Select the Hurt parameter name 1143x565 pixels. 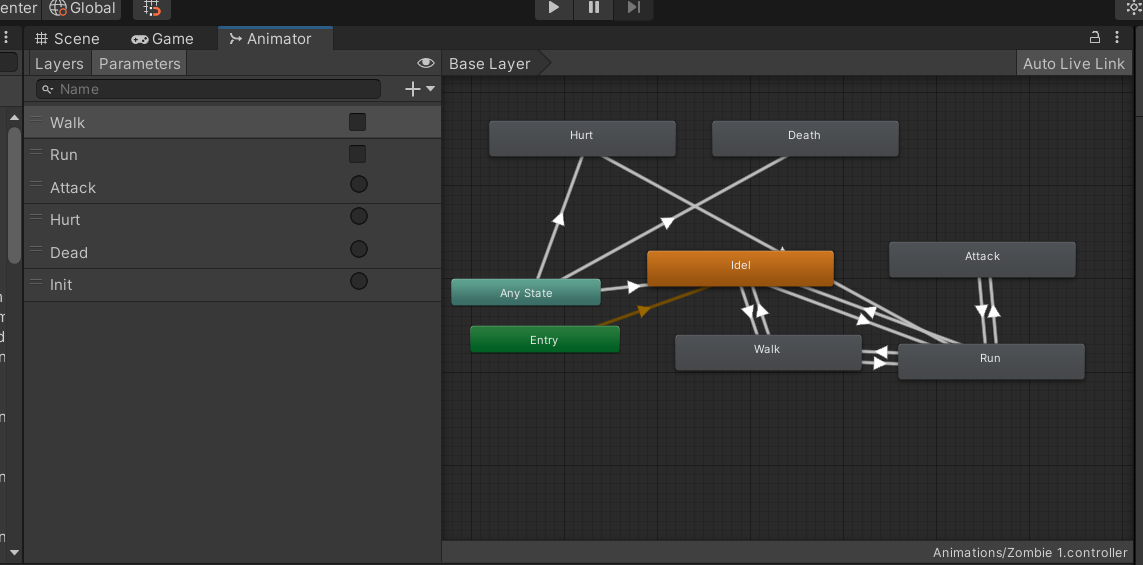(x=65, y=219)
